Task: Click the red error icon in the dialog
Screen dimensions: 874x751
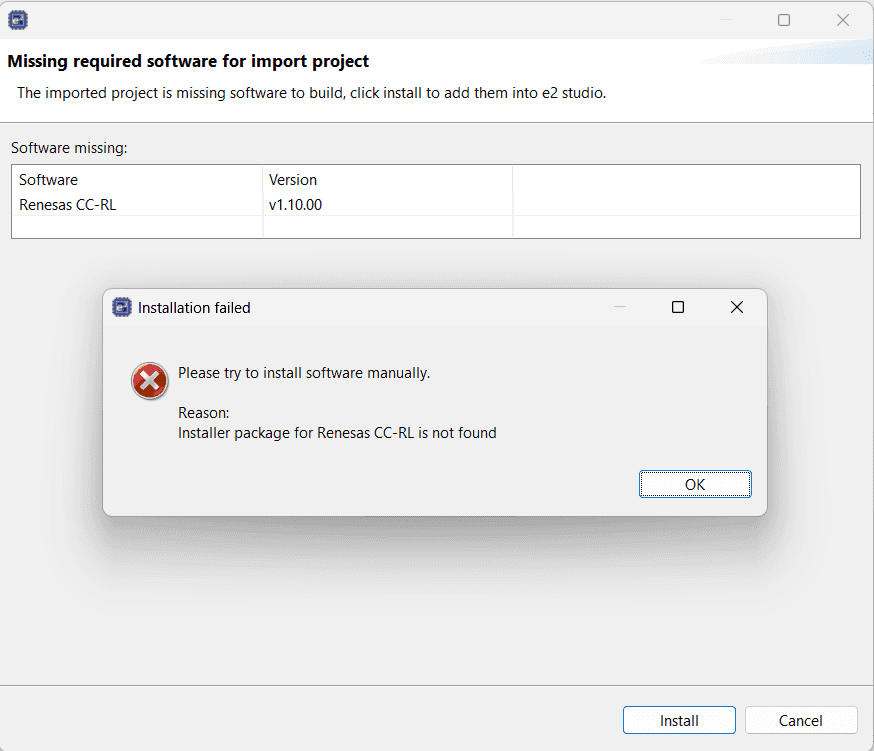Action: pos(150,381)
